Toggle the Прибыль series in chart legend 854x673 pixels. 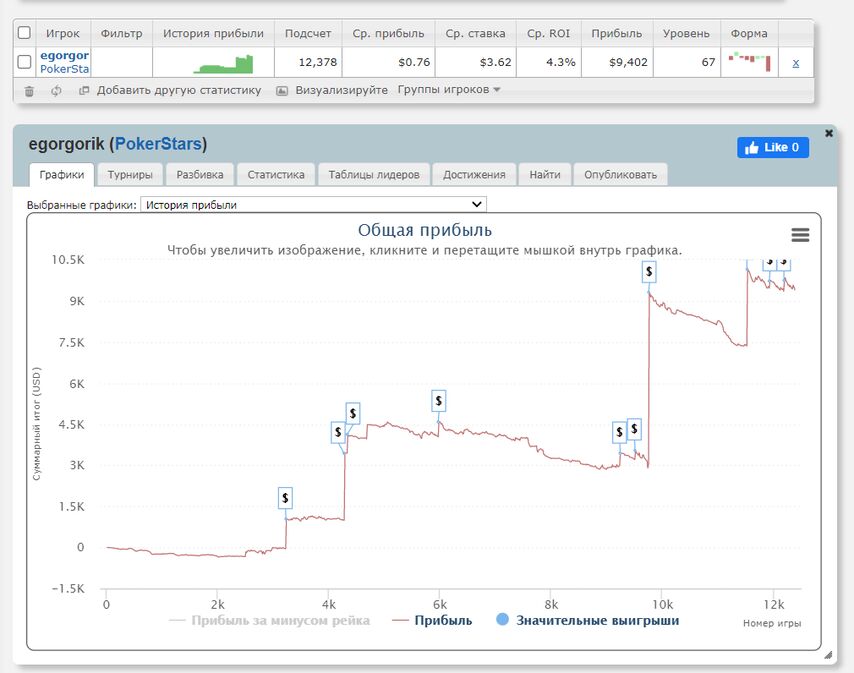pos(434,620)
